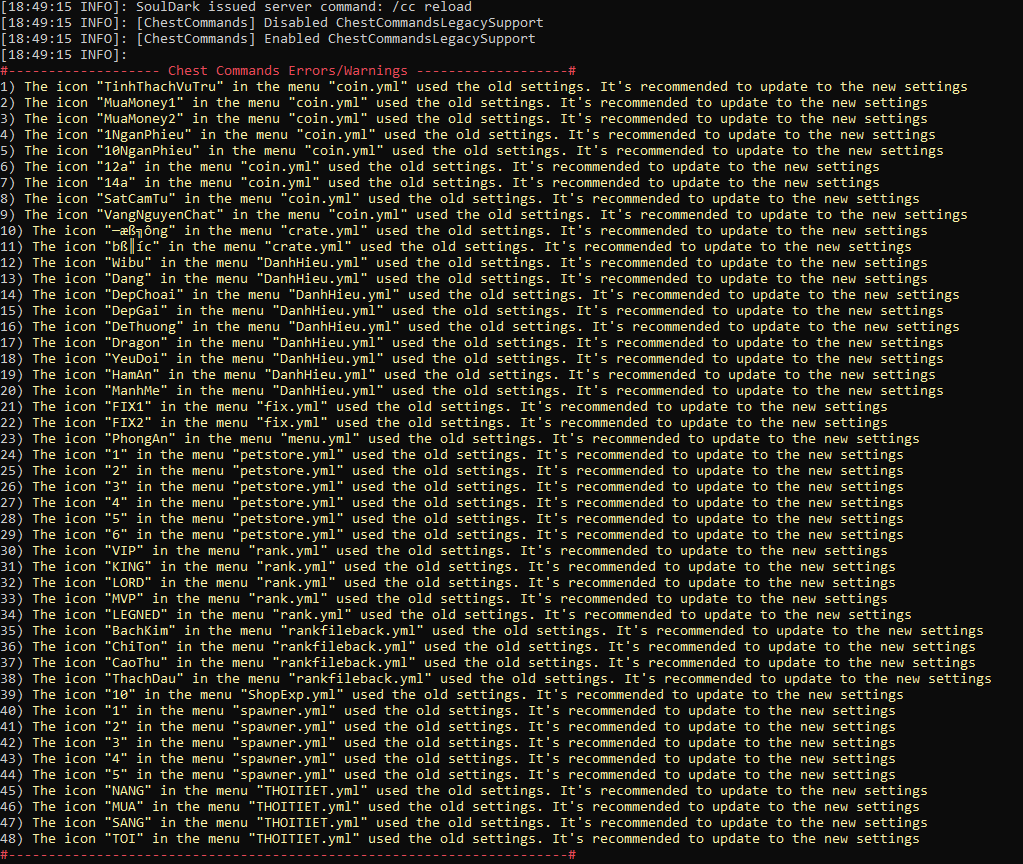Select the line mentioning icon "1NganPhieu"

point(468,134)
